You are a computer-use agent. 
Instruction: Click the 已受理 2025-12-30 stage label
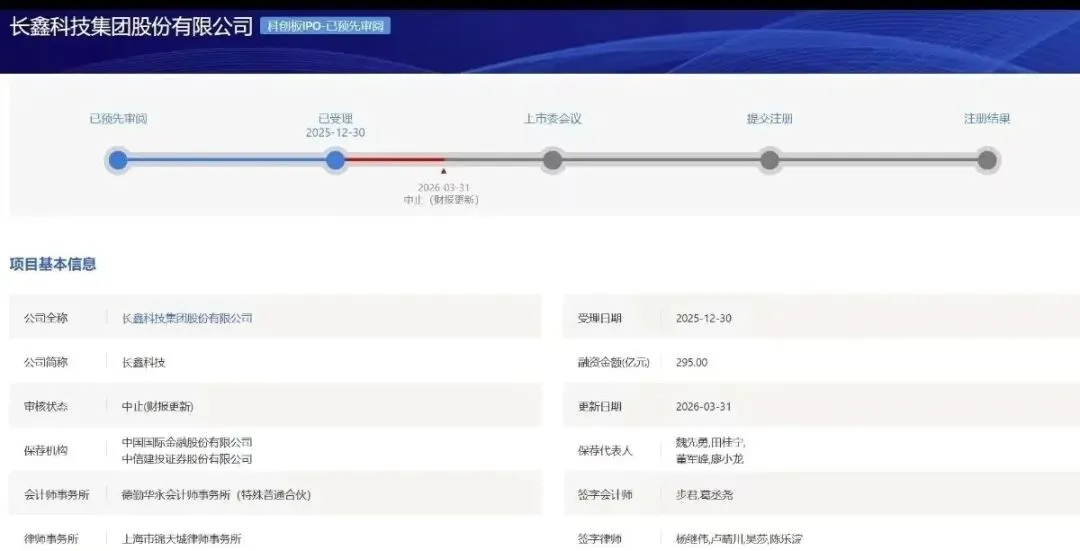(335, 125)
